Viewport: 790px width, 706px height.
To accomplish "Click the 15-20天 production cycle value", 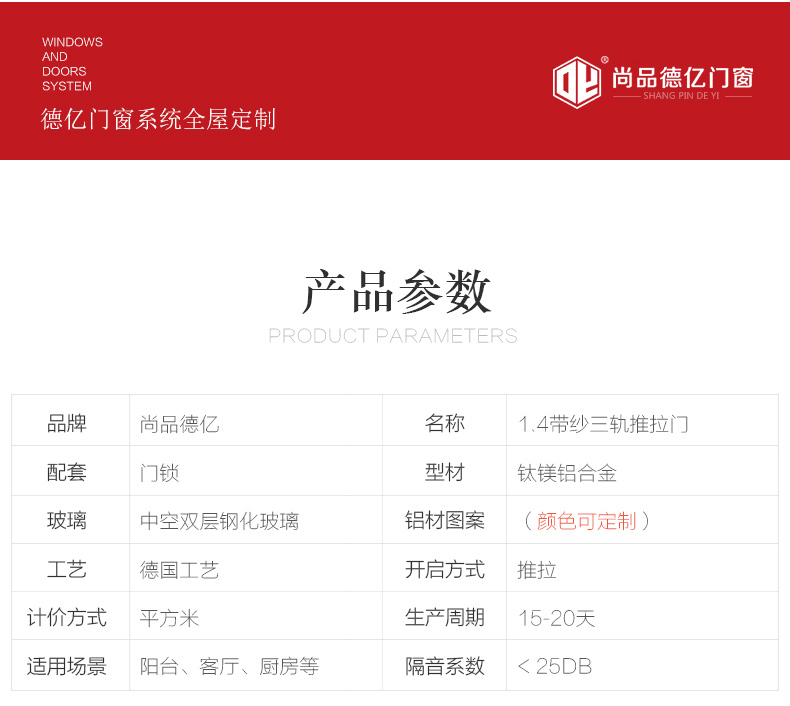I will pyautogui.click(x=556, y=618).
